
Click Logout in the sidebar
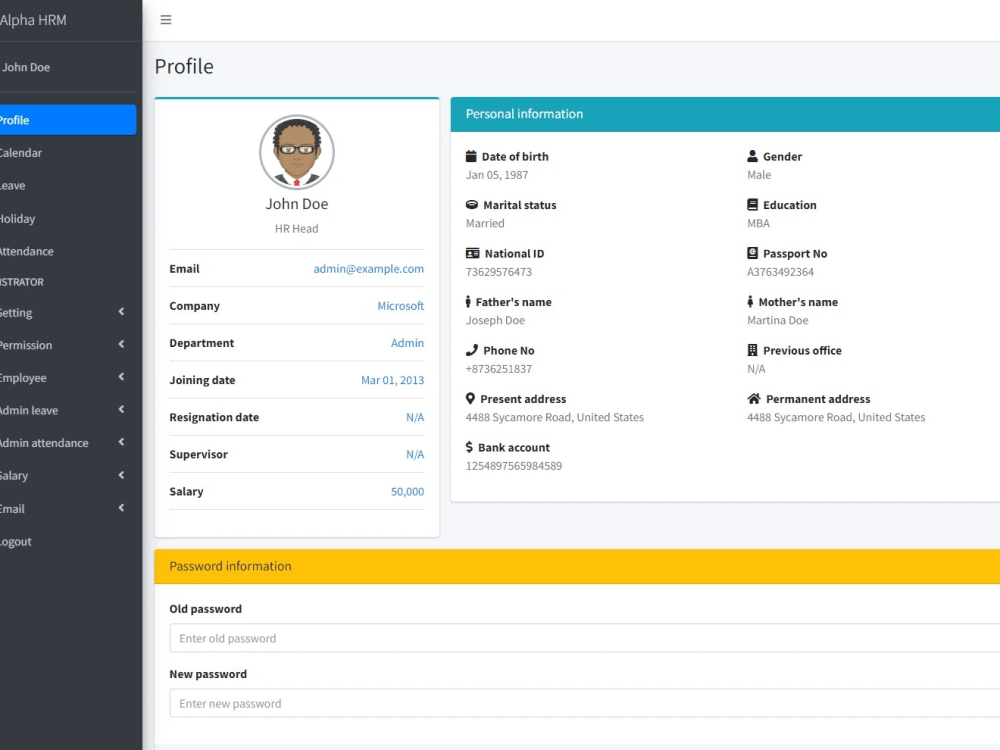click(x=67, y=541)
